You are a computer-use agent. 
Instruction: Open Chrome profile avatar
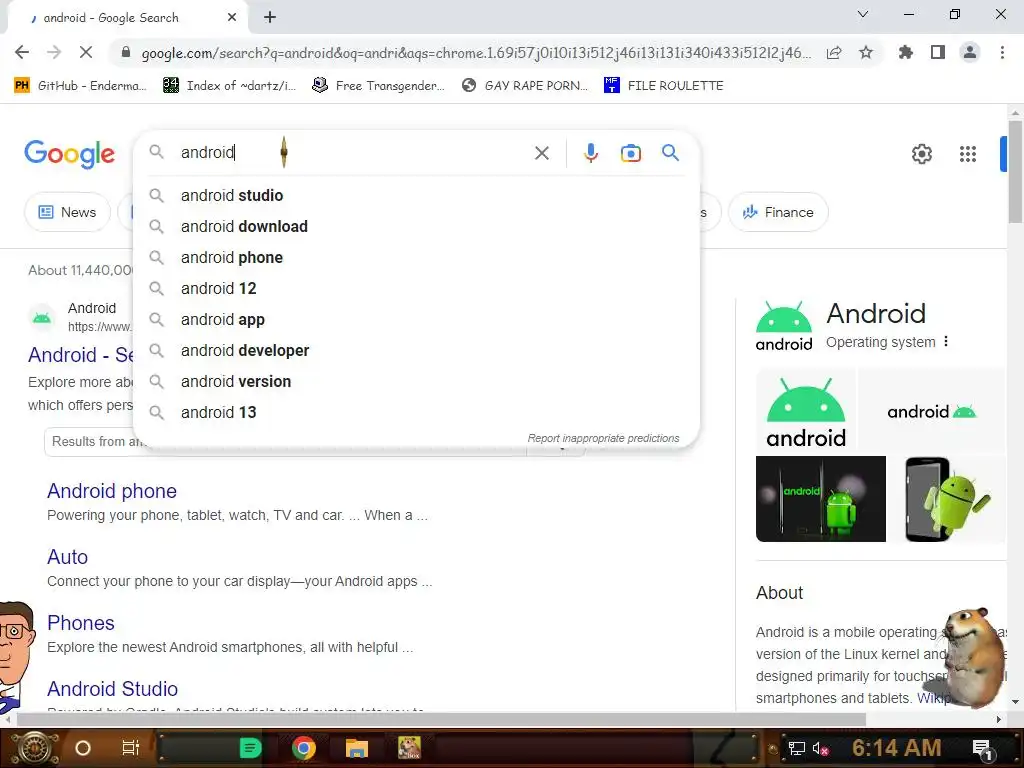970,52
